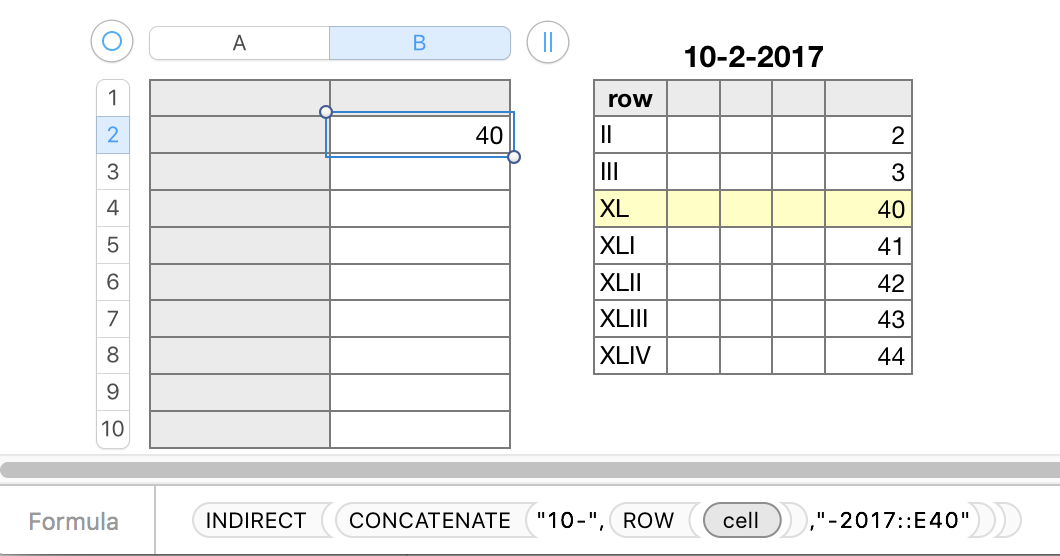
Task: Click the highlighted XL cell
Action: pos(630,209)
